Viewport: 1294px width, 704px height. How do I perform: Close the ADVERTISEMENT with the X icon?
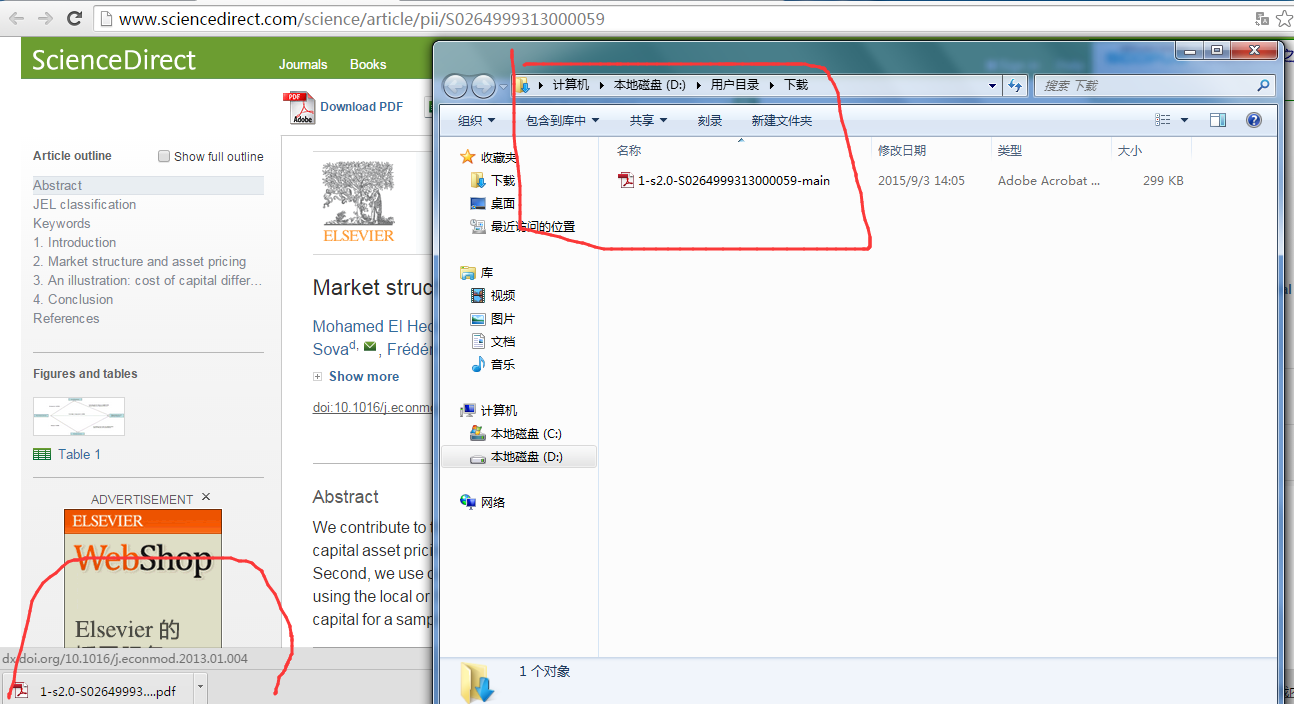(x=206, y=497)
